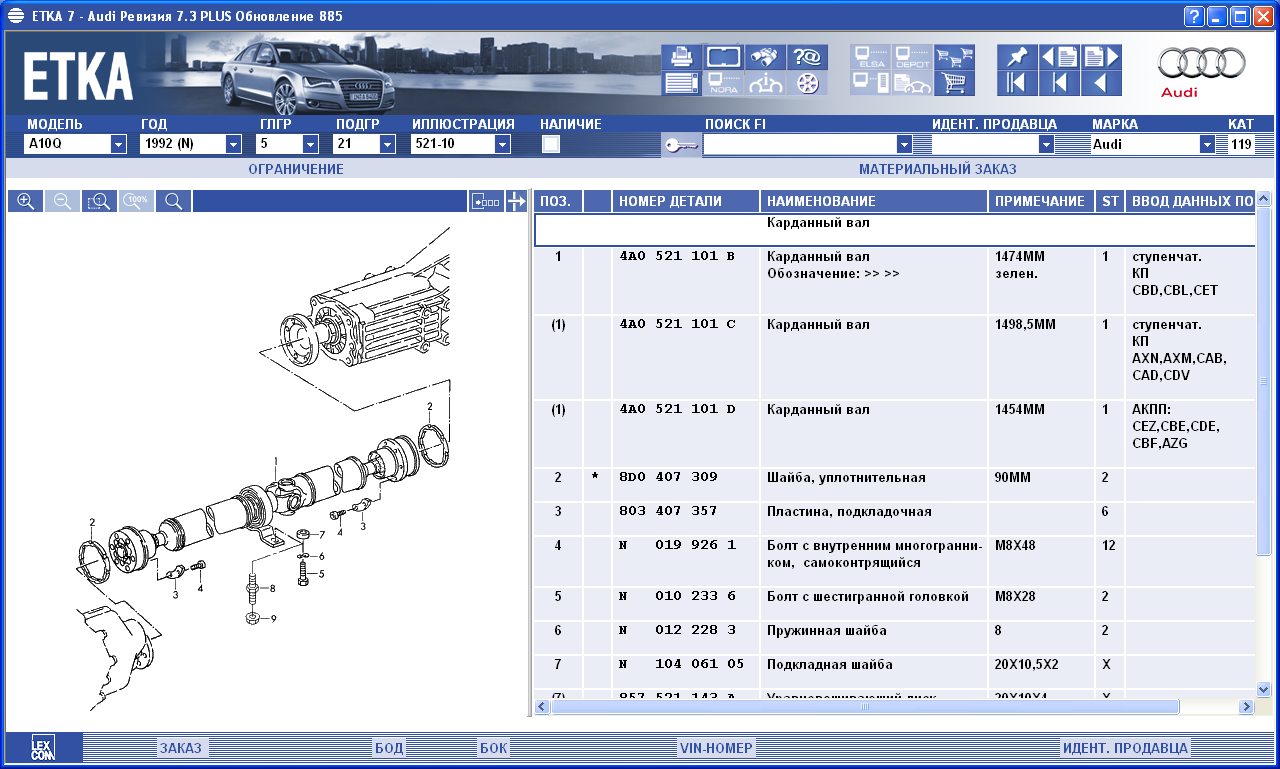Zoom out on the illustration

click(x=62, y=201)
